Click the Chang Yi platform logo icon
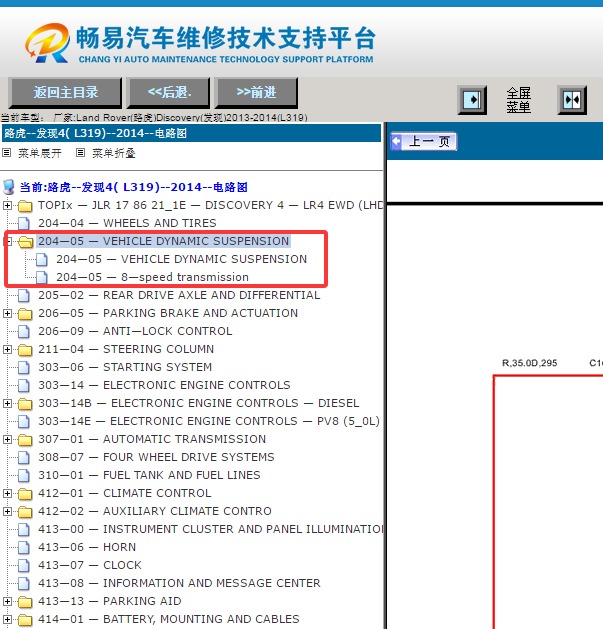This screenshot has width=603, height=629. [x=47, y=43]
